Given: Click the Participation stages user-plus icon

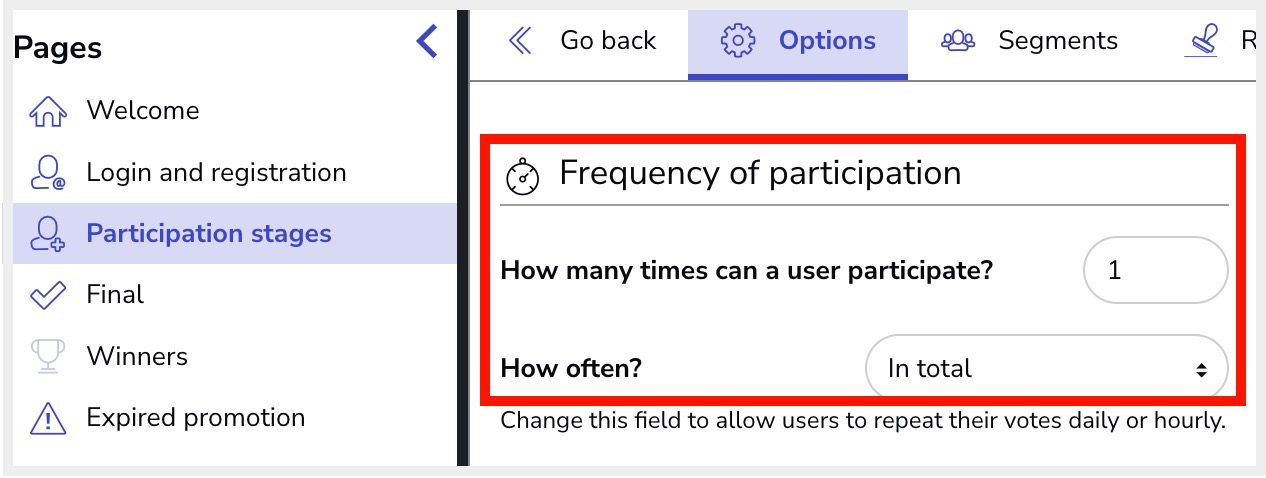Looking at the screenshot, I should (x=47, y=234).
